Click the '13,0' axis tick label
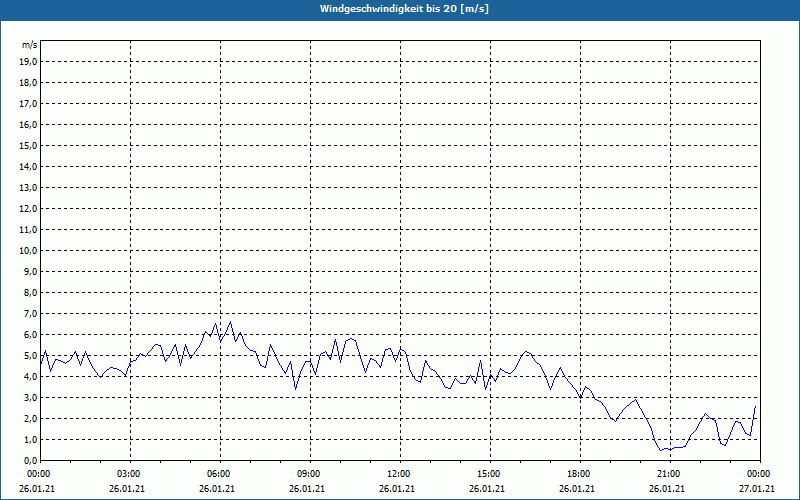 pos(28,188)
